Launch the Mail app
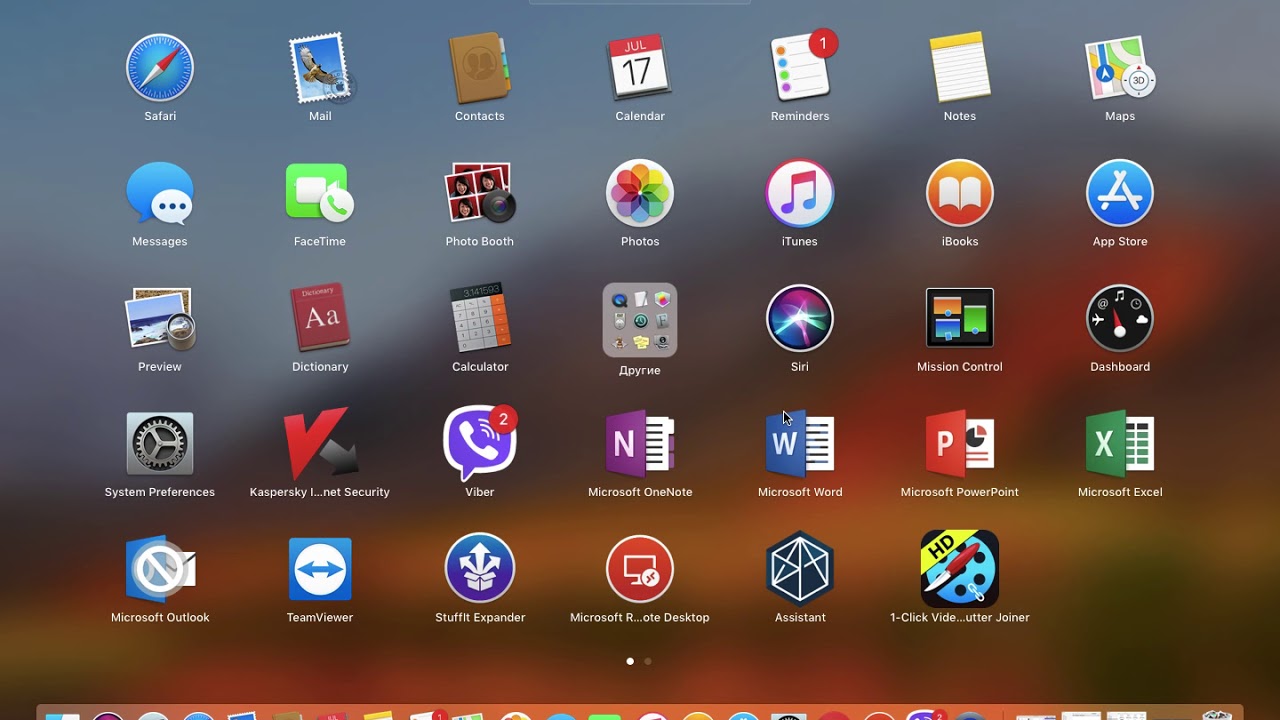The image size is (1280, 720). point(320,69)
